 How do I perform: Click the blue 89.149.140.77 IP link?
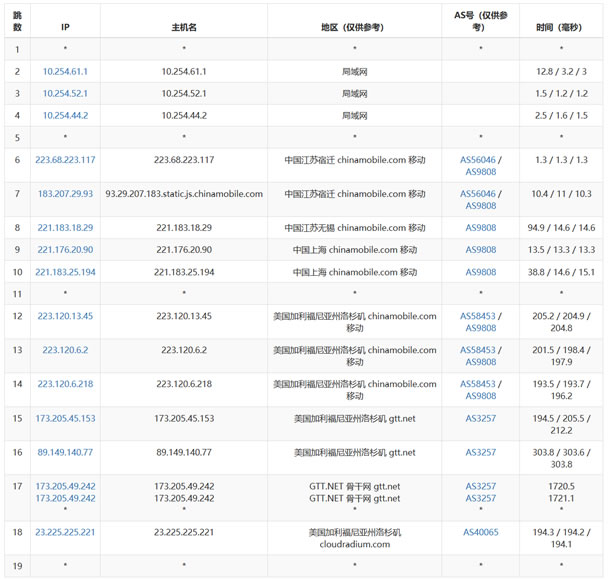tap(65, 452)
